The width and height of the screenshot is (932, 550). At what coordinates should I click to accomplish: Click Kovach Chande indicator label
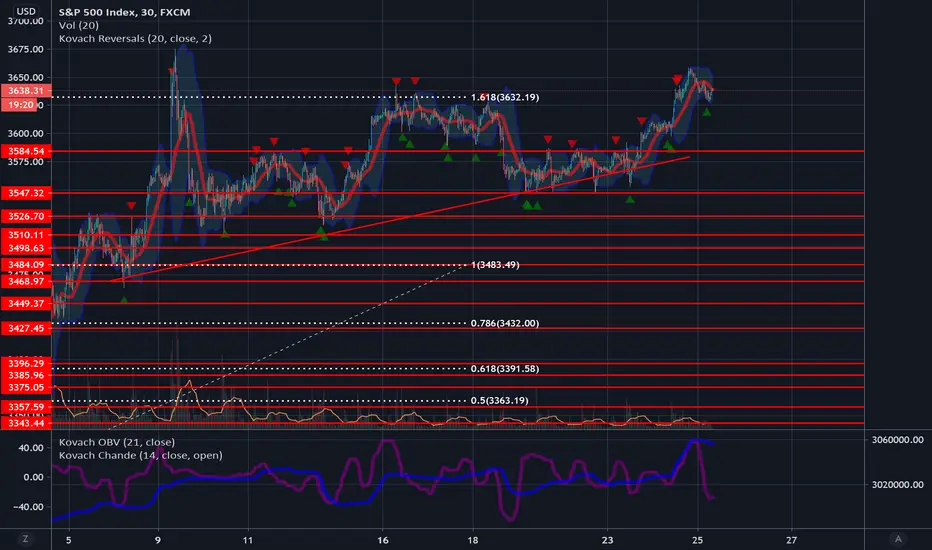pos(140,455)
